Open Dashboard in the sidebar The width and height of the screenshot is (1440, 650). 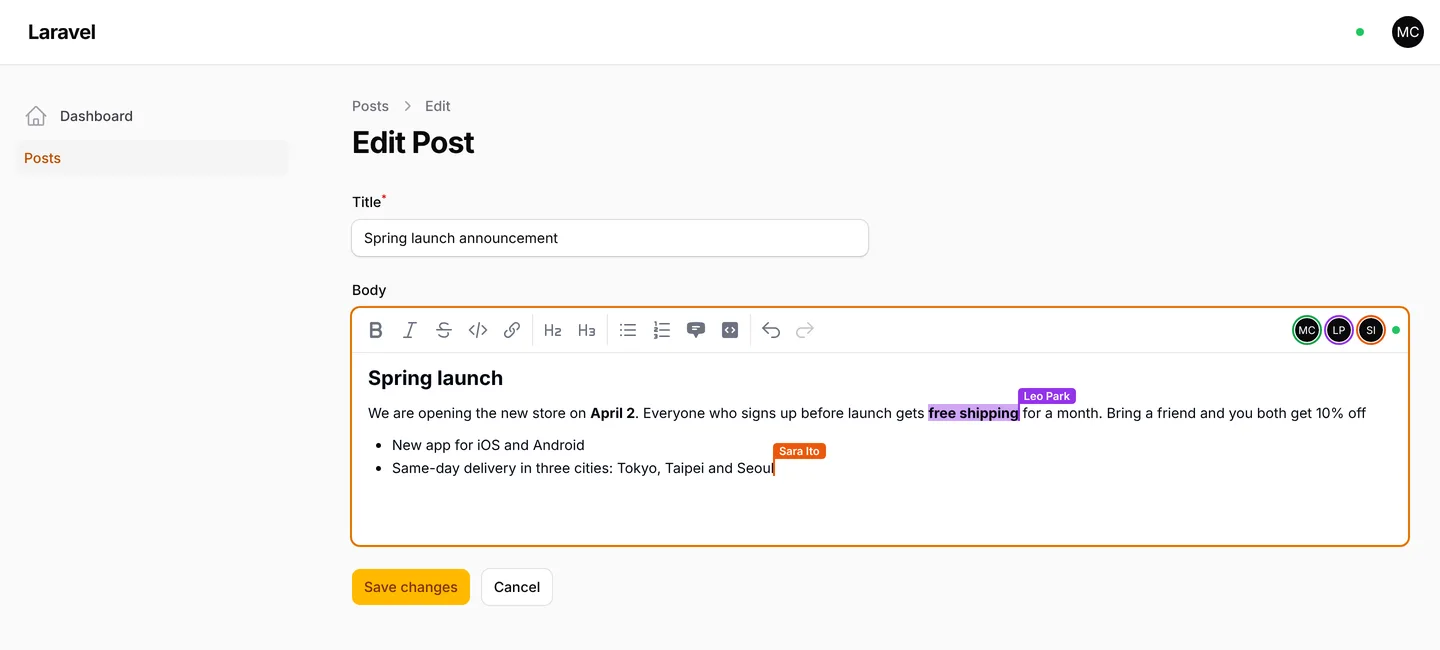pos(152,116)
